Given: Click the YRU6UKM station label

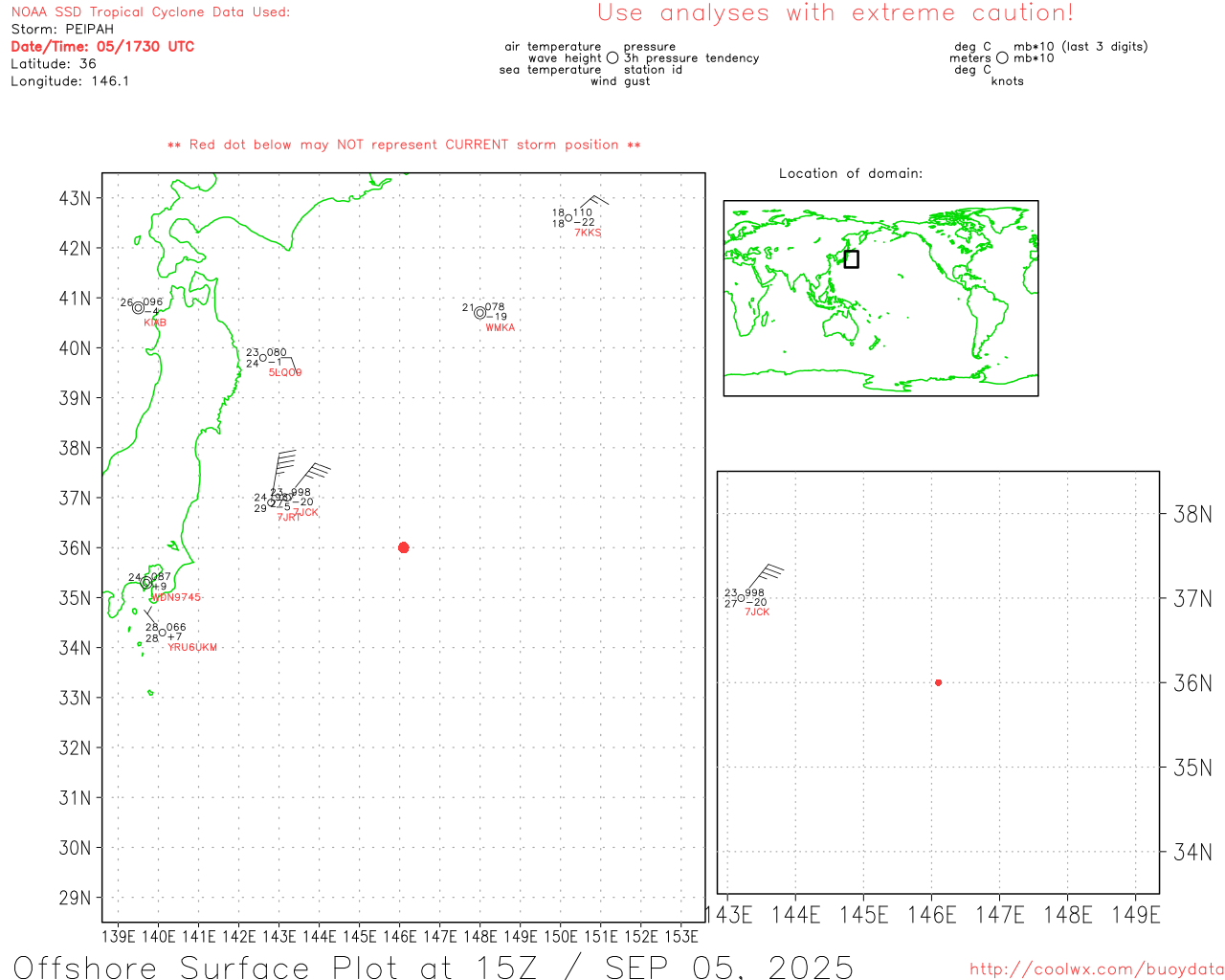Looking at the screenshot, I should point(192,648).
